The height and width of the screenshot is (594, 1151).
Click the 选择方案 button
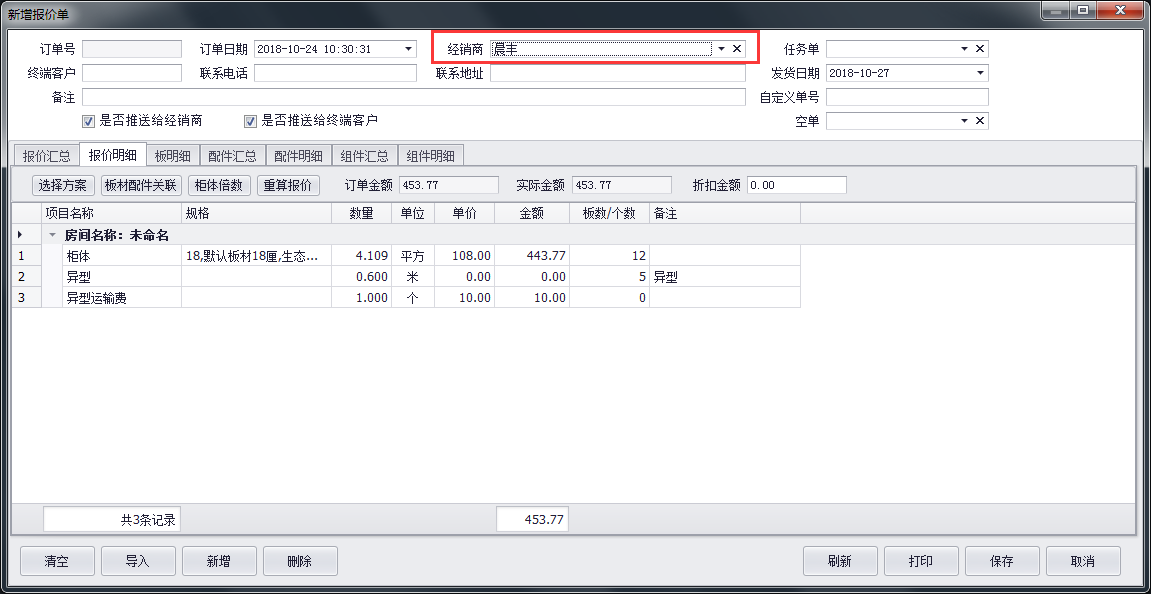coord(64,185)
